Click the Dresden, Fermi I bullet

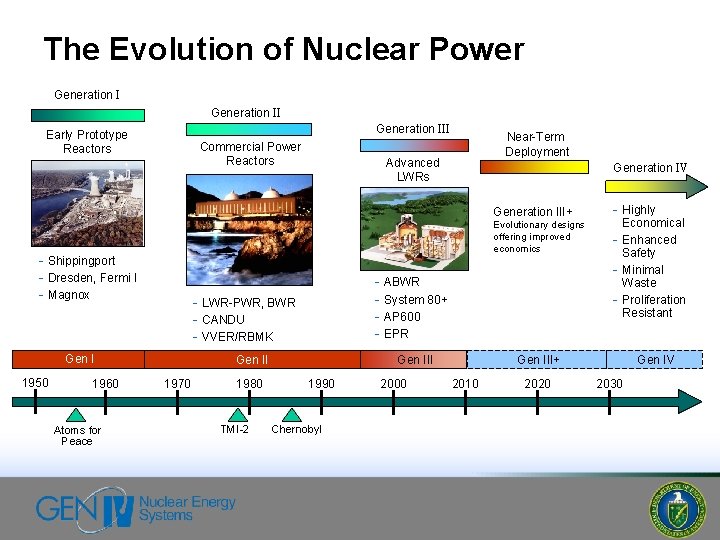point(88,278)
